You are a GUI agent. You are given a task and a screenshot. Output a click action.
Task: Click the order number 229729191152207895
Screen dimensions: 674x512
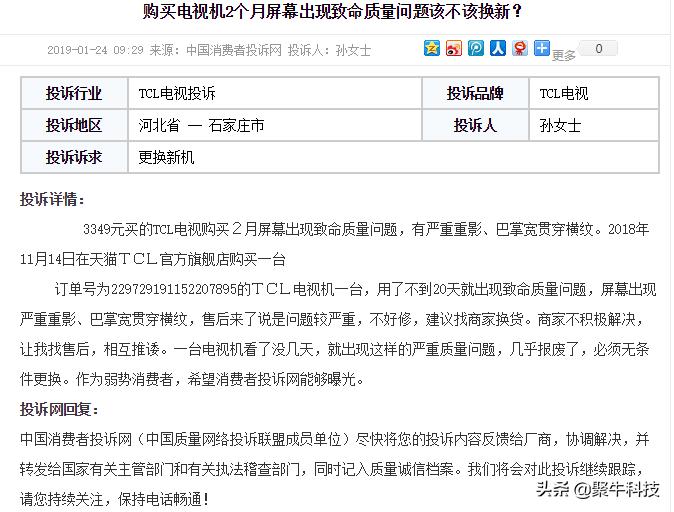coord(175,290)
